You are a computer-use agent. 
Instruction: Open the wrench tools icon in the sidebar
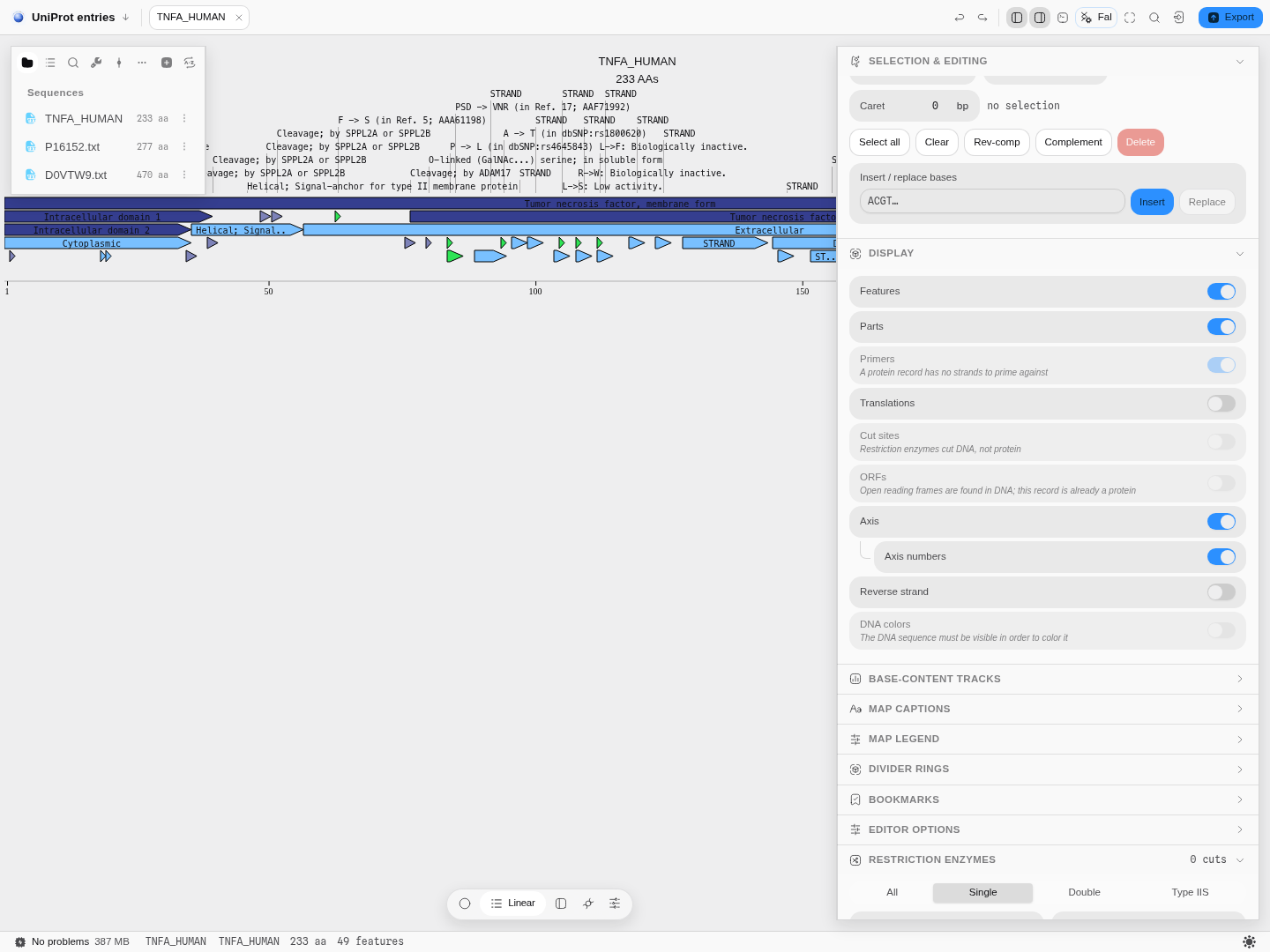point(96,63)
